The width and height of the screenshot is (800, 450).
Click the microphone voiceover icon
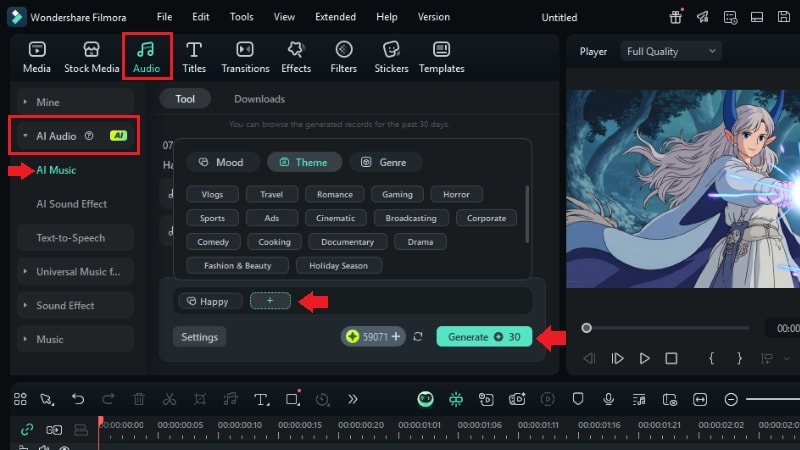click(x=608, y=399)
